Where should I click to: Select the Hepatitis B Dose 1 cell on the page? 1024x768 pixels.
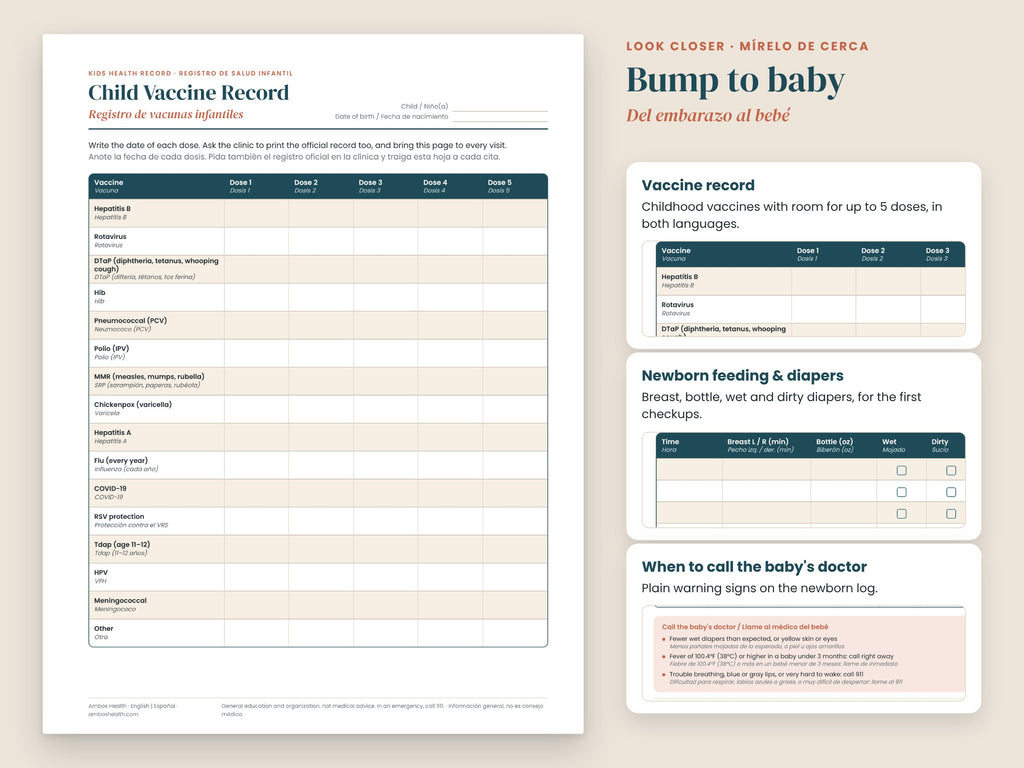256,213
